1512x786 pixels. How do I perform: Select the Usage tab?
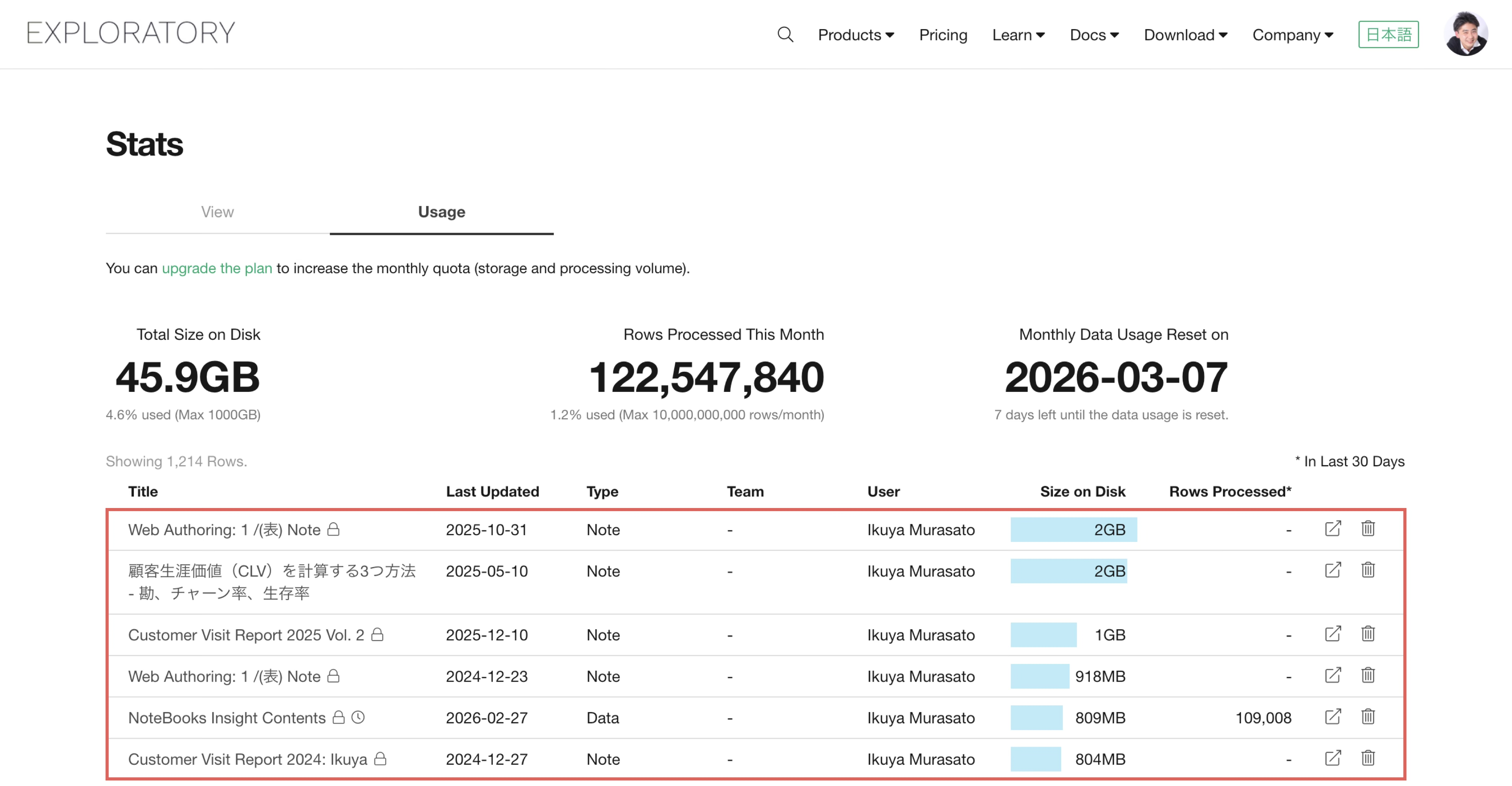(x=441, y=212)
